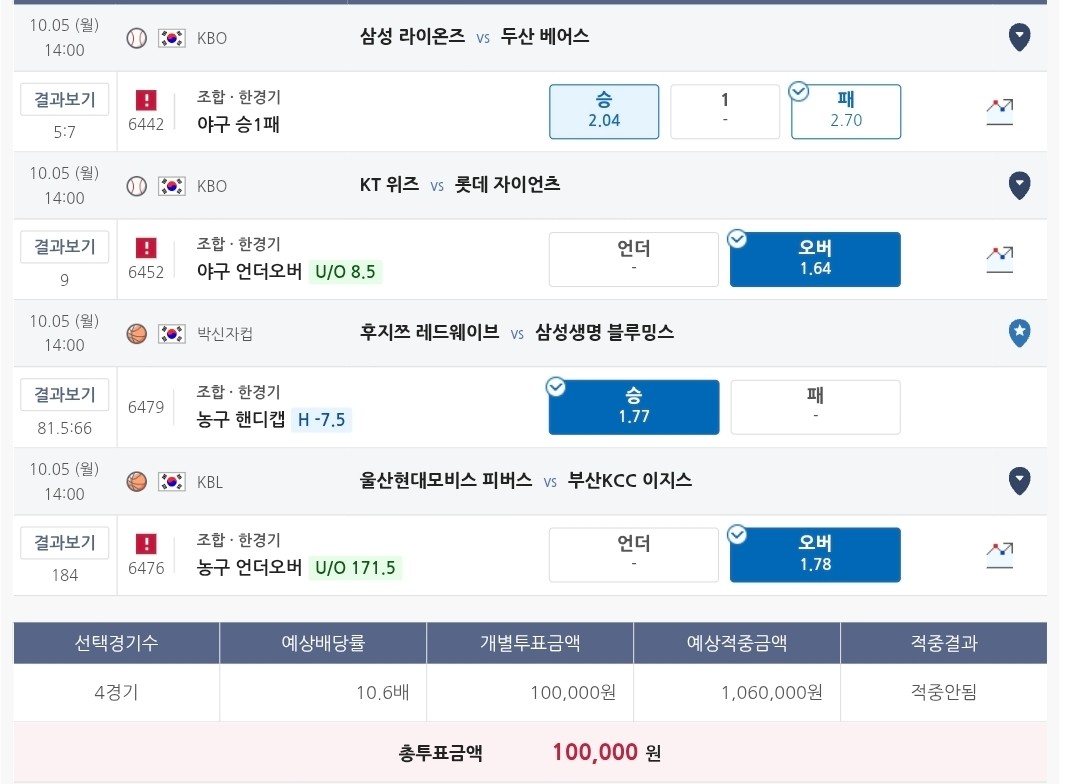Click 결과보기 button for score 5:7
Screen dimensions: 1080x784
[x=64, y=100]
